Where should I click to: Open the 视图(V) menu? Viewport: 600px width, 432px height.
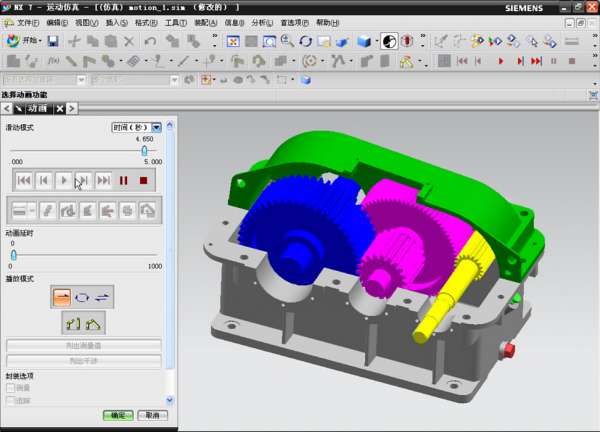tap(86, 23)
